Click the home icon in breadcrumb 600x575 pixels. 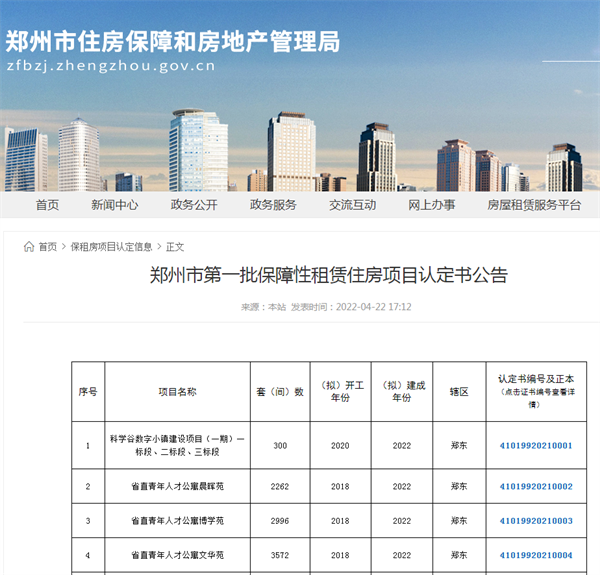(x=28, y=247)
